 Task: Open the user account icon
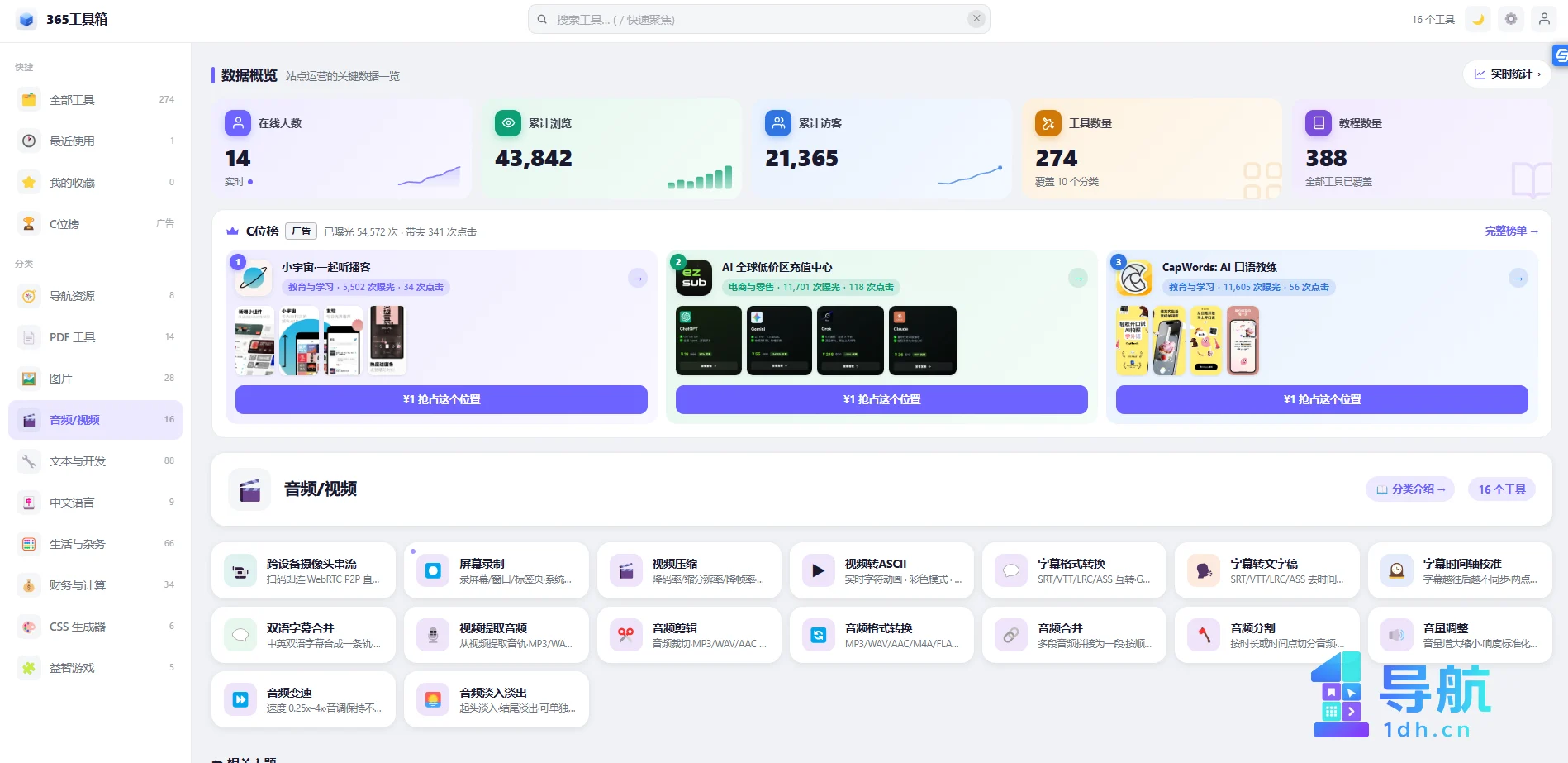pos(1544,19)
